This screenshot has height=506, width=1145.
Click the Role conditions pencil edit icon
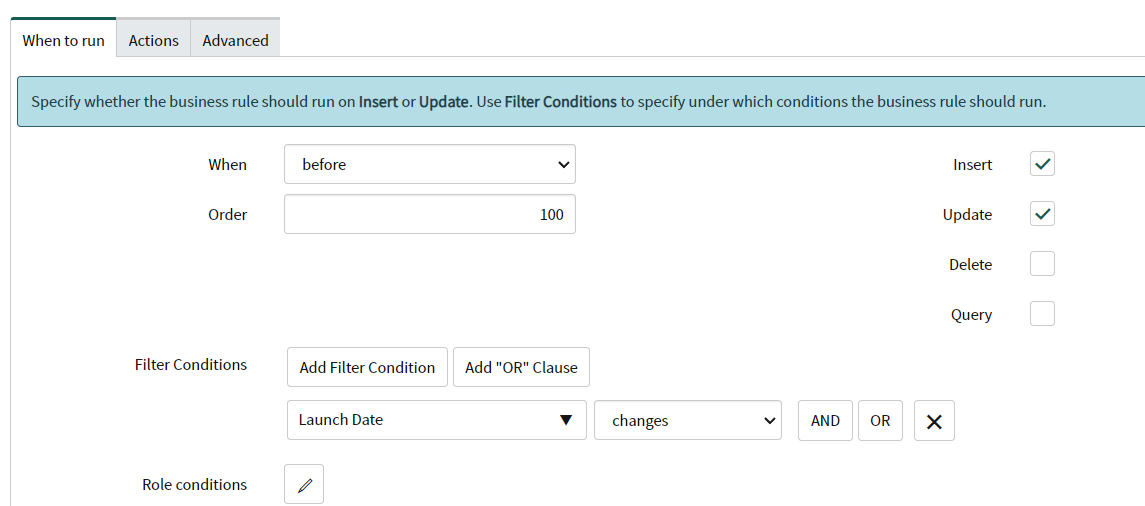pyautogui.click(x=304, y=485)
